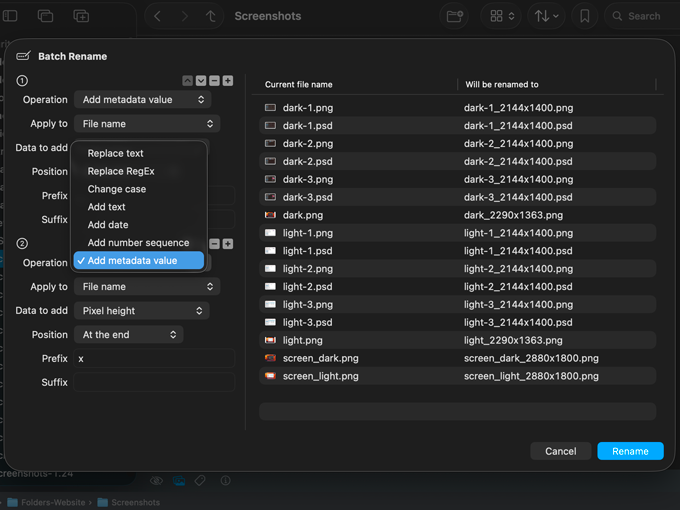Click the empty Suffix field in step 2
This screenshot has height=510, width=680.
tap(154, 382)
